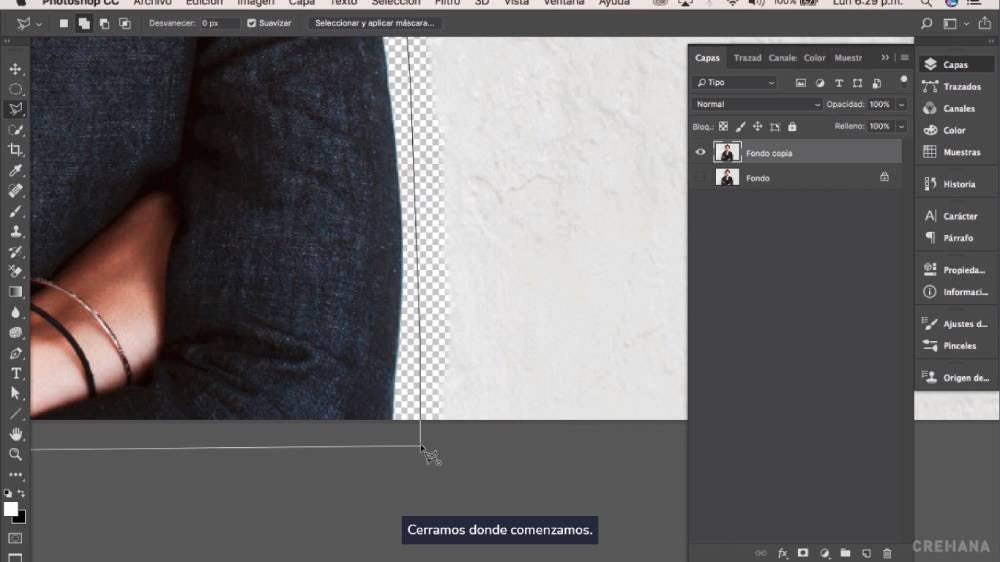Pick the Eyedropper tool
Image resolution: width=1000 pixels, height=562 pixels.
pyautogui.click(x=16, y=171)
